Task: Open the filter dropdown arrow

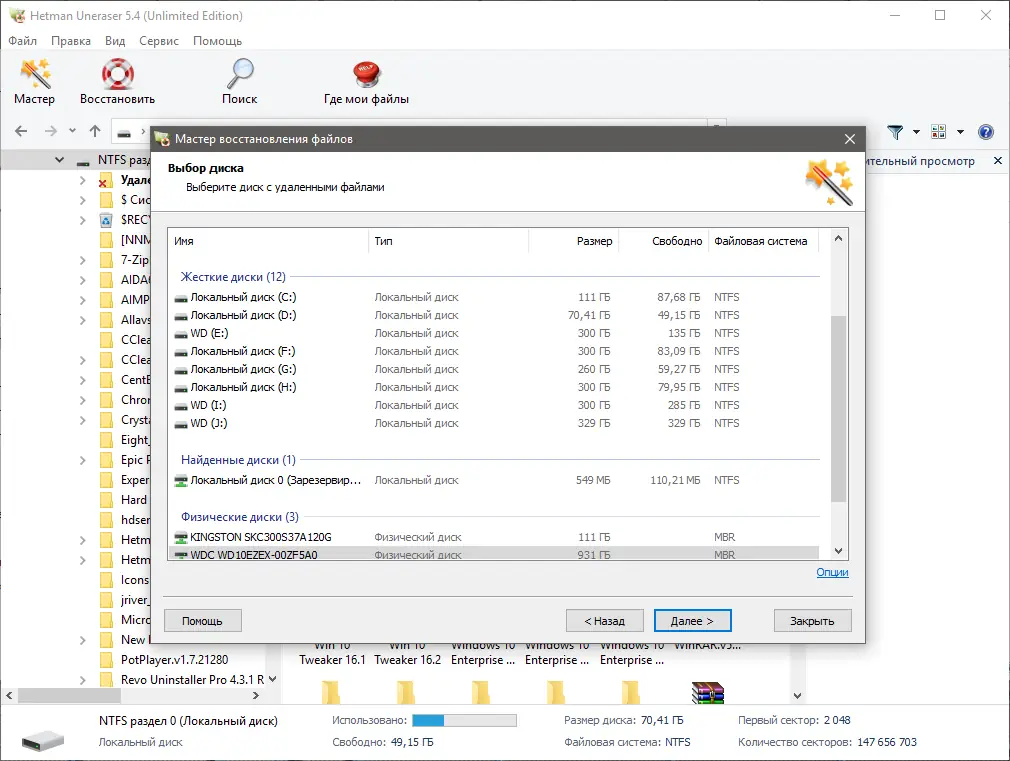Action: [x=916, y=132]
